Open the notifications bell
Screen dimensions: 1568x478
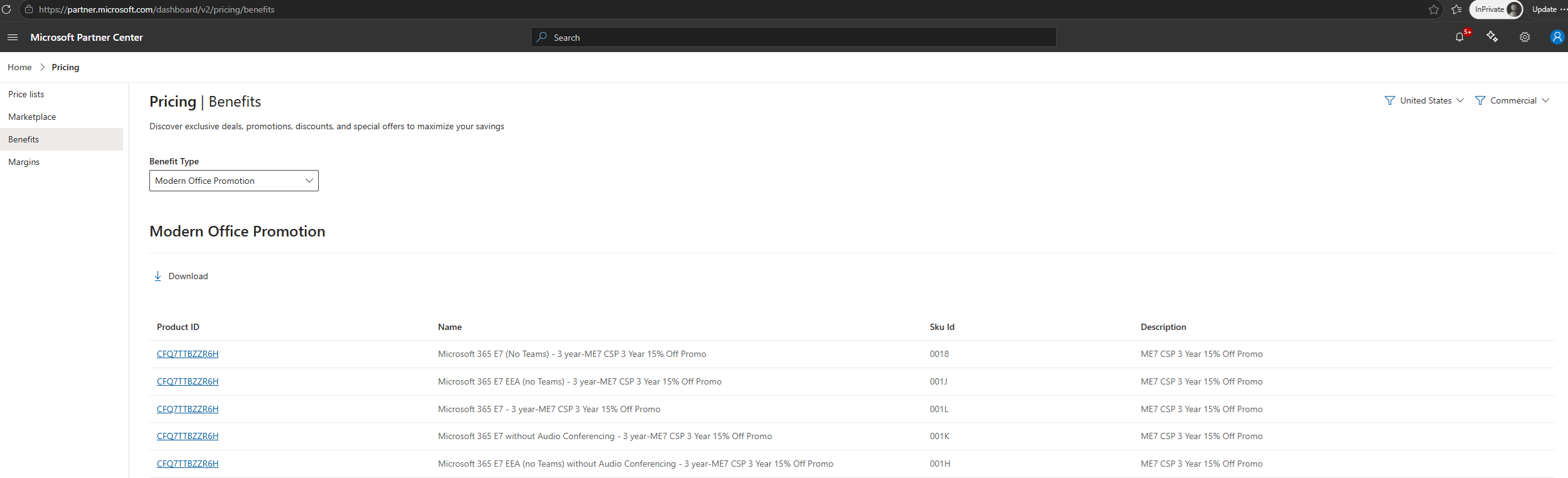[x=1459, y=37]
